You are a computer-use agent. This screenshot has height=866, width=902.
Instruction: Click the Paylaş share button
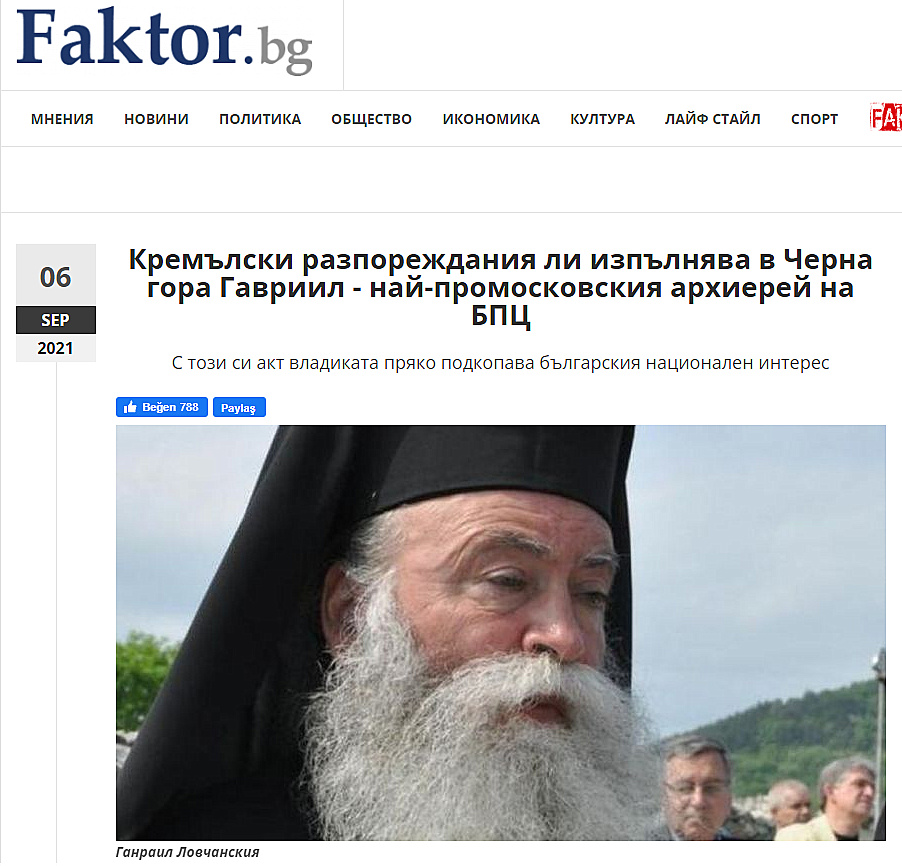(x=239, y=407)
